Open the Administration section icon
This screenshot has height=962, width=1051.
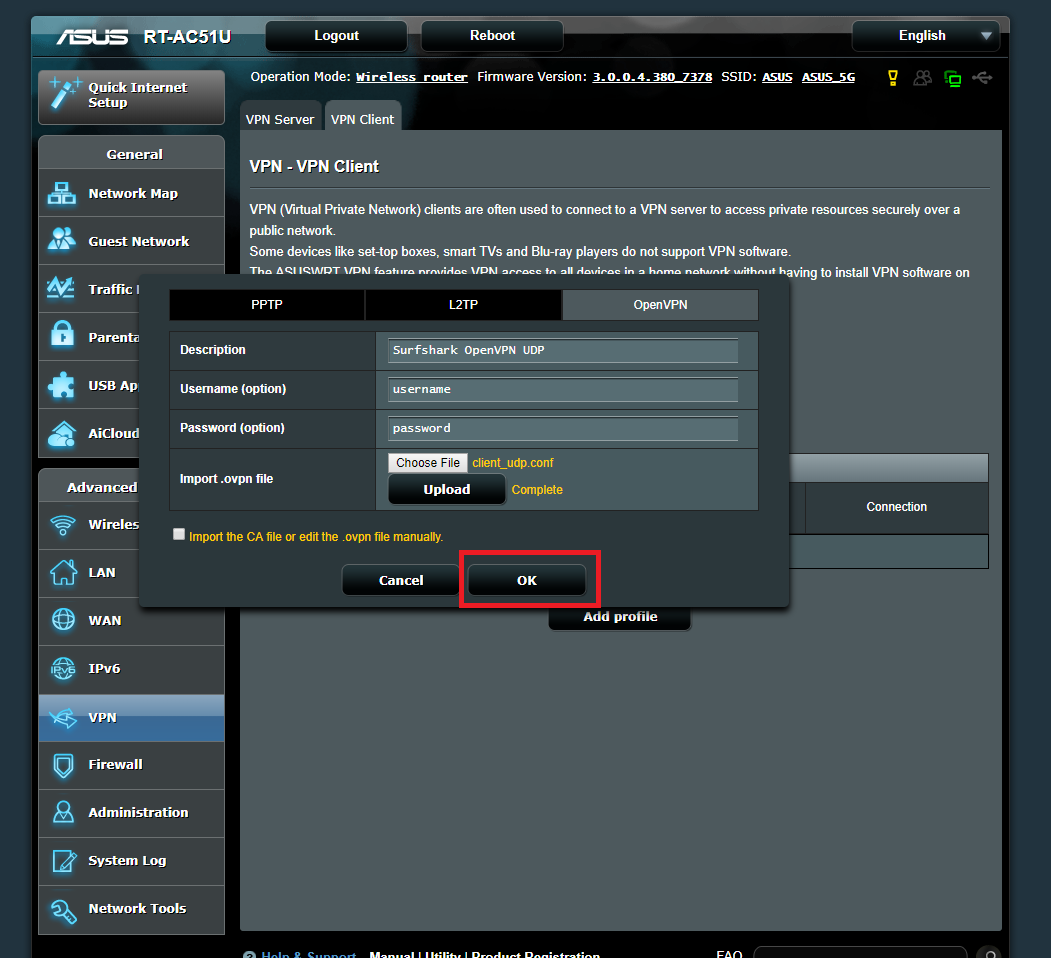pyautogui.click(x=62, y=812)
